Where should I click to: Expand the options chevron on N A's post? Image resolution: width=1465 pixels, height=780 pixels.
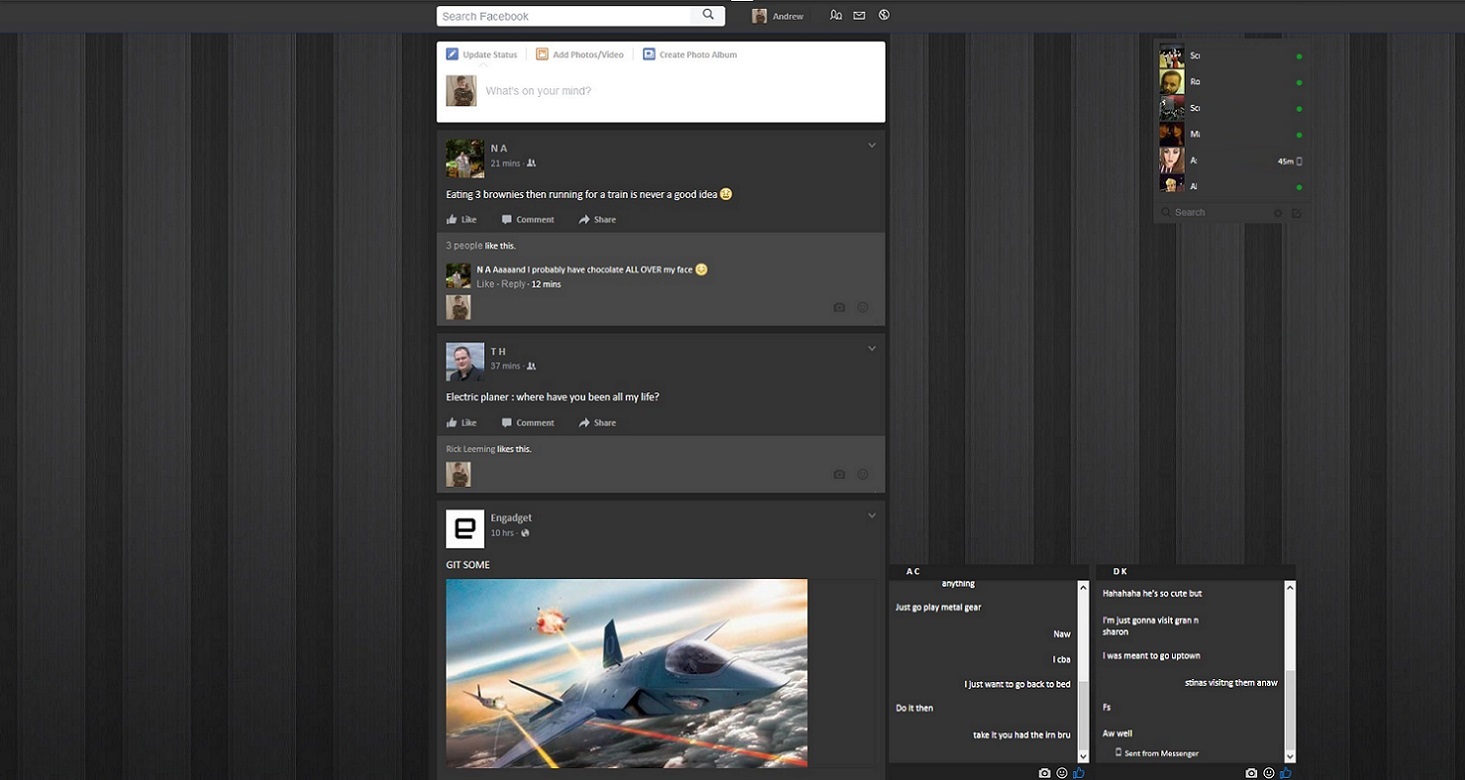point(871,145)
